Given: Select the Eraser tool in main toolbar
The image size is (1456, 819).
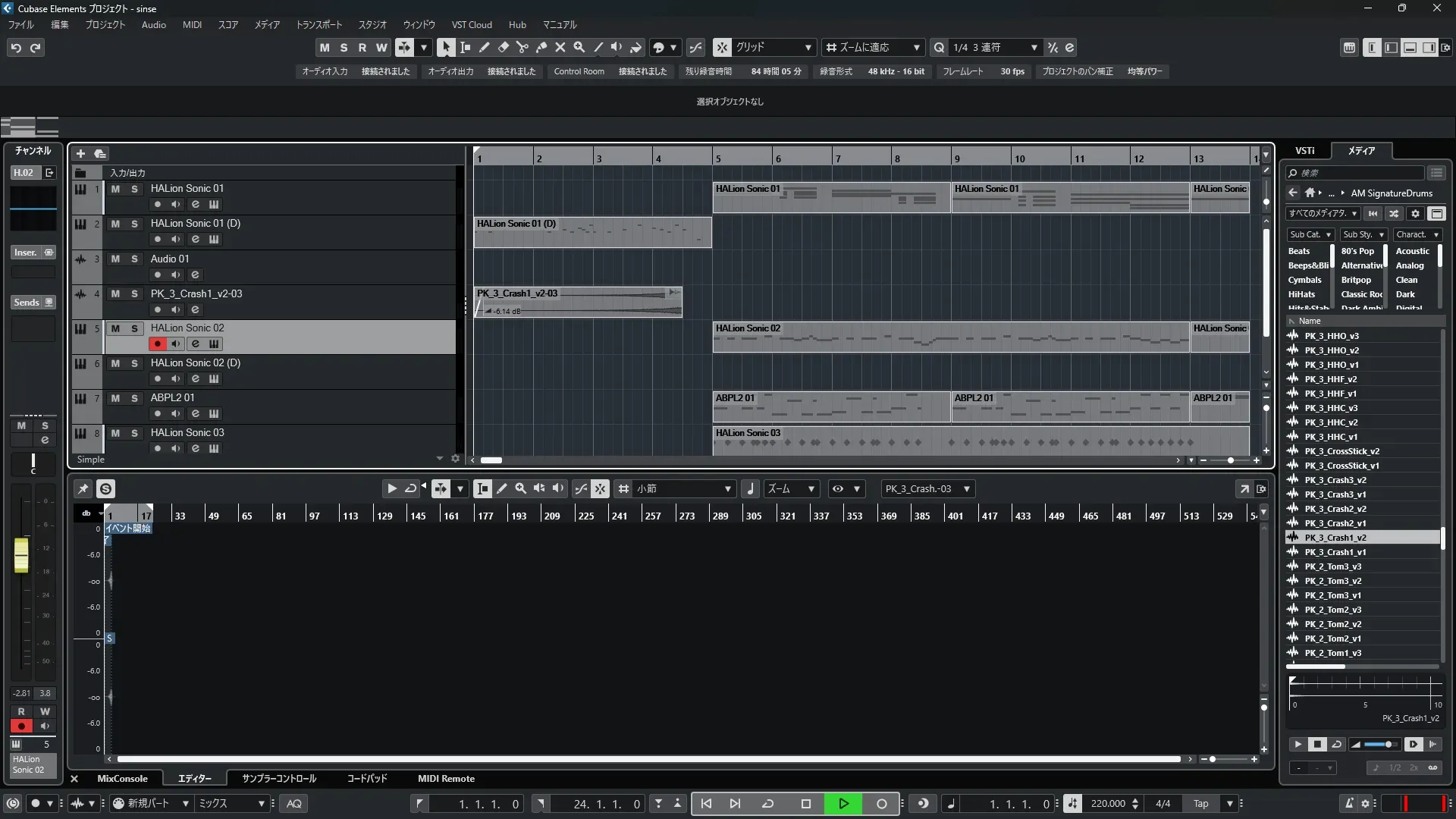Looking at the screenshot, I should click(x=503, y=47).
